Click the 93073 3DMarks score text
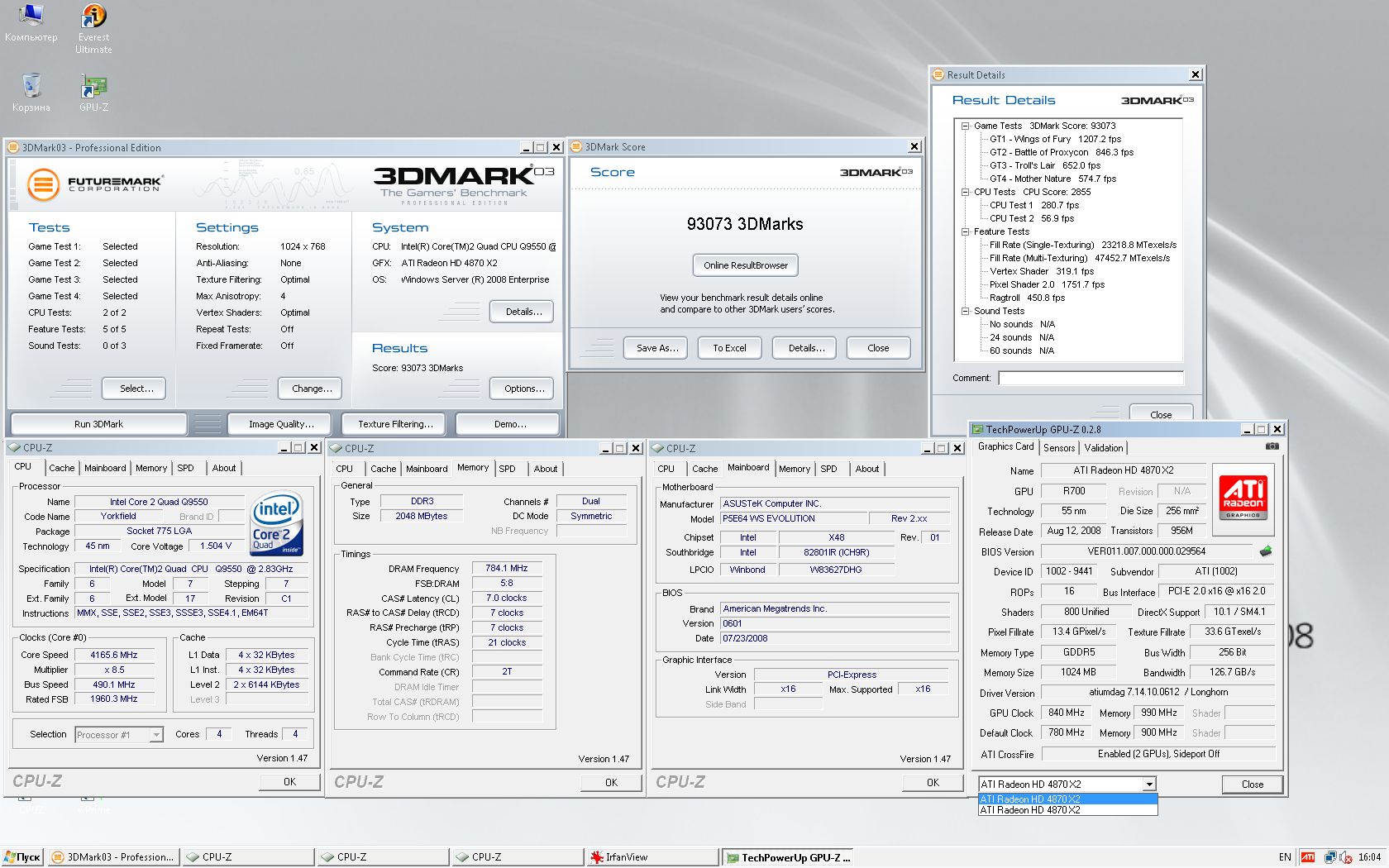Screen dimensions: 1389x868 [x=745, y=224]
